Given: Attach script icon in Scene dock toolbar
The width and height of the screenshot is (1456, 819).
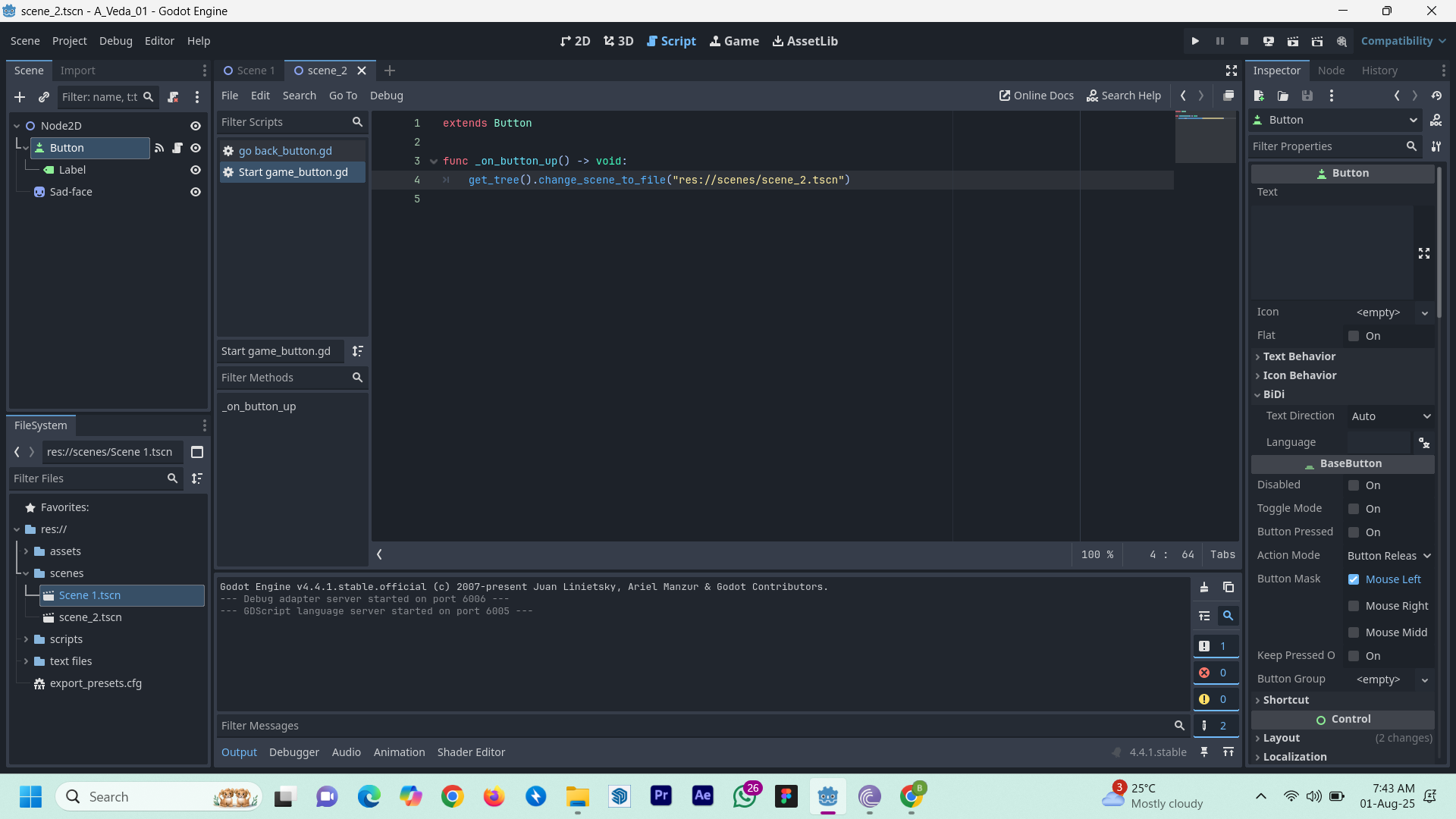Looking at the screenshot, I should [x=173, y=97].
